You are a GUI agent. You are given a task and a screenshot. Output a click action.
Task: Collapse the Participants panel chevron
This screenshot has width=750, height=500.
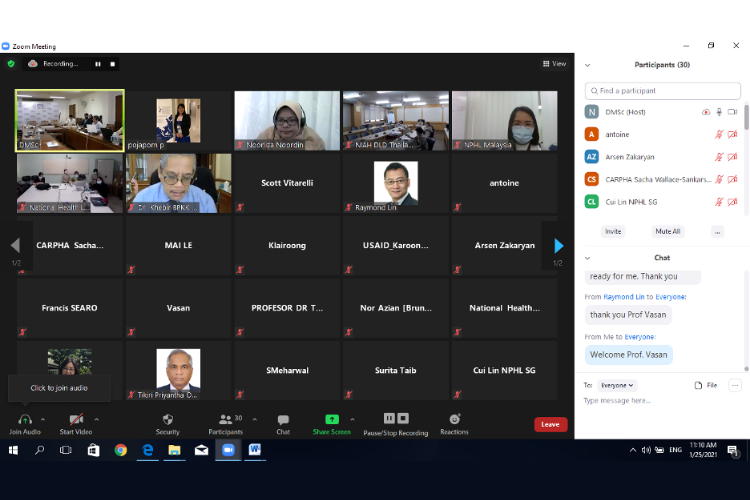click(587, 65)
